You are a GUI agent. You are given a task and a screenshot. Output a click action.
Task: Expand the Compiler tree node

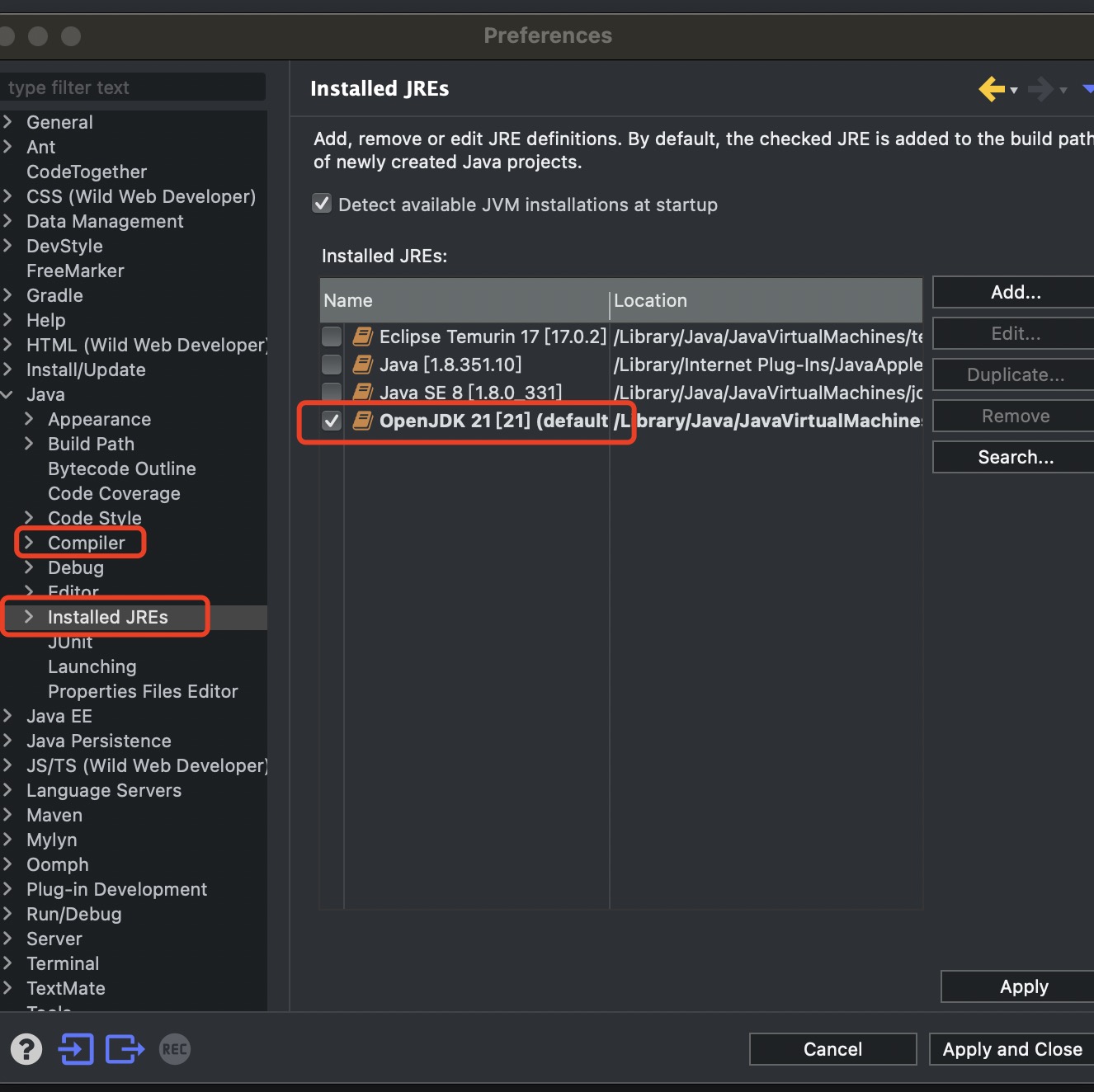click(29, 543)
